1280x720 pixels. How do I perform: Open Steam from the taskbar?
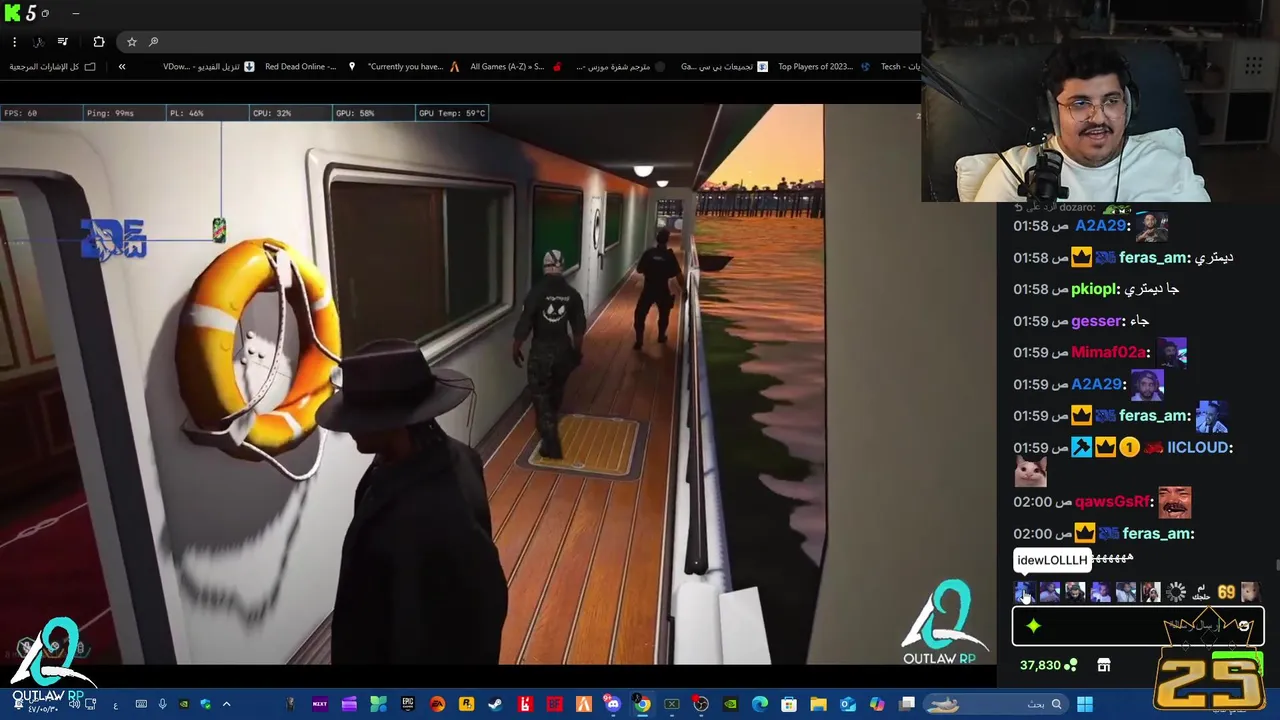495,704
